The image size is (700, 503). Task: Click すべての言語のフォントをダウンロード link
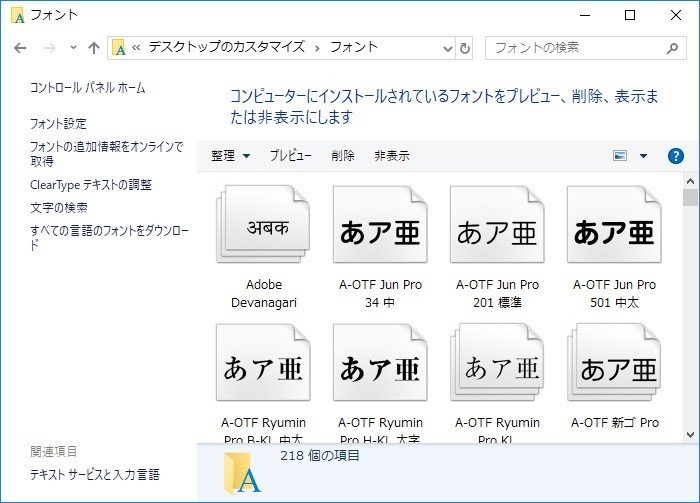(109, 237)
